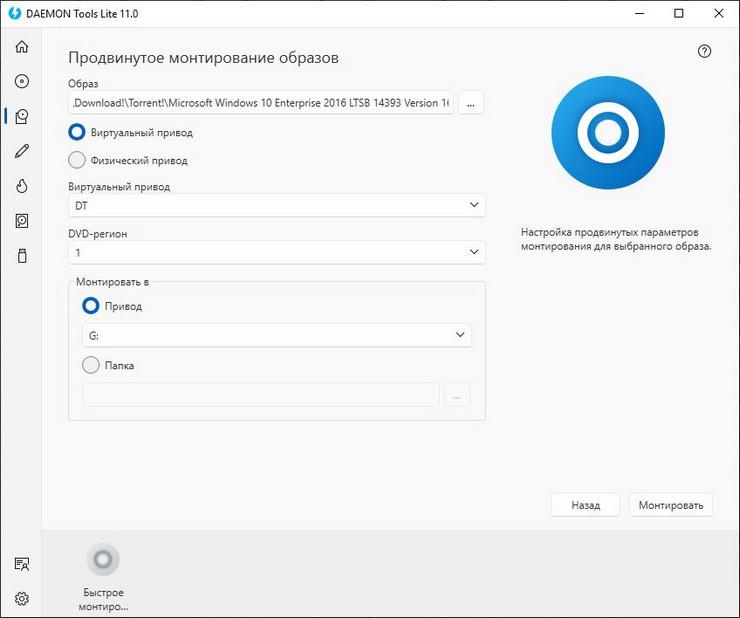The height and width of the screenshot is (618, 740).
Task: Open the Home section in the sidebar
Action: point(21,47)
